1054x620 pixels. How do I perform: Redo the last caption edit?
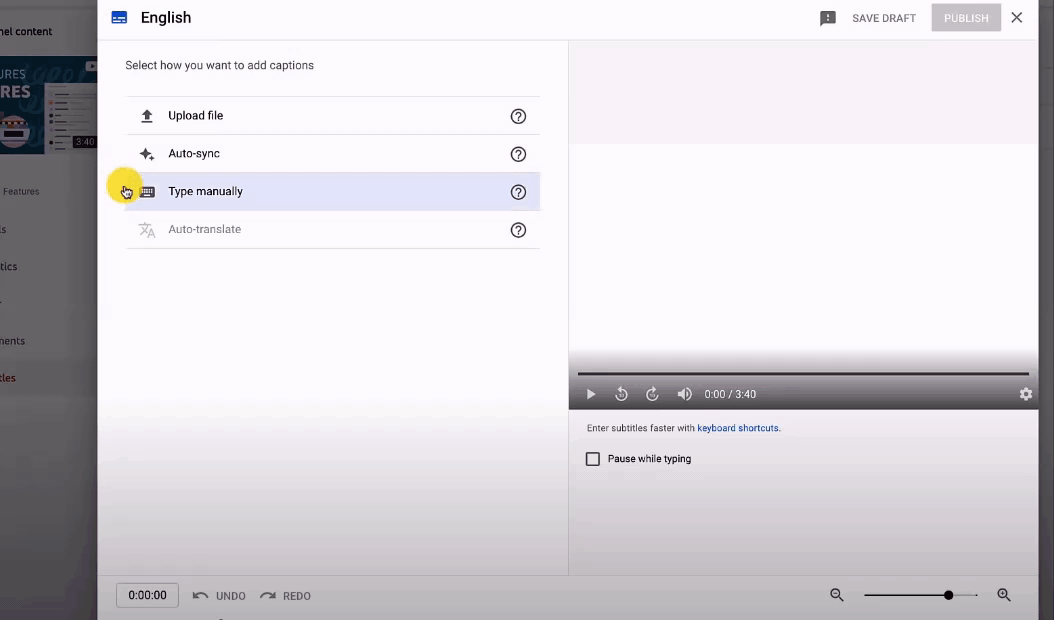(x=286, y=596)
